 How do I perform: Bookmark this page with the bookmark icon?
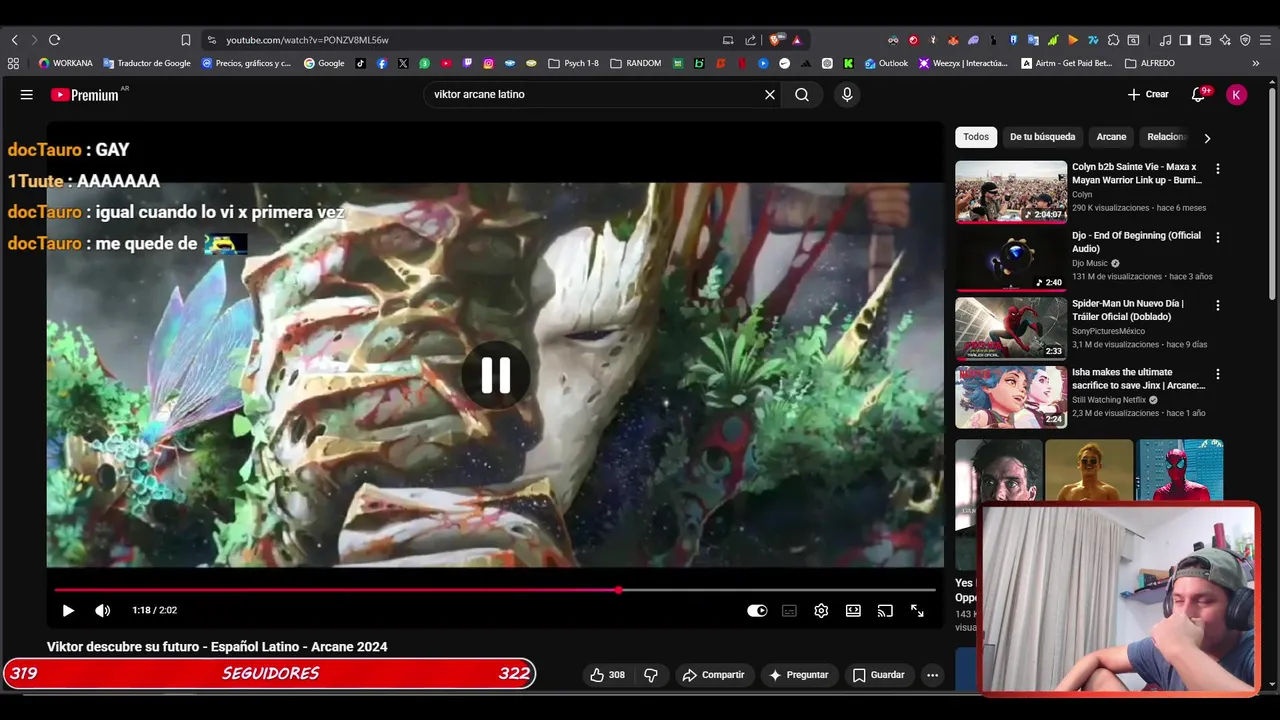(186, 40)
